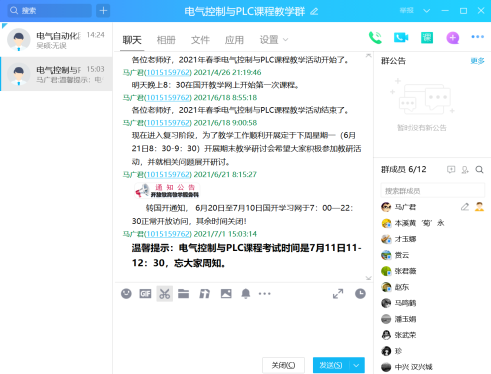Screen dimensions: 491x374
Task: Click the 搜索 box at top left
Action: (50, 11)
